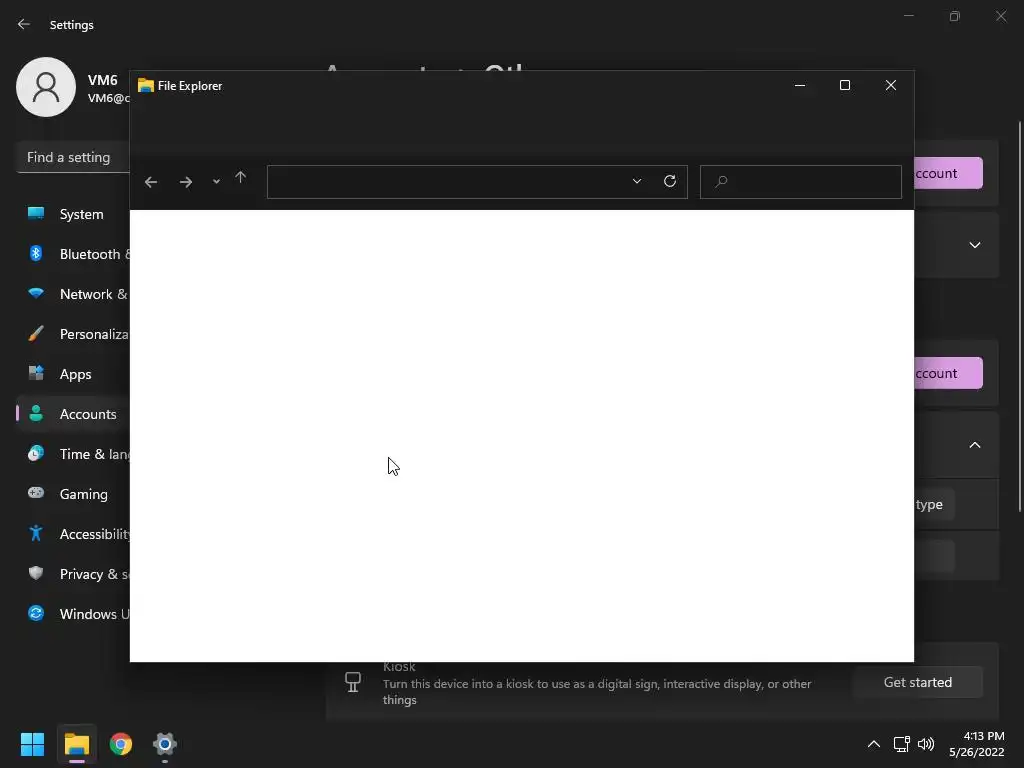Close the File Explorer window

pyautogui.click(x=890, y=86)
